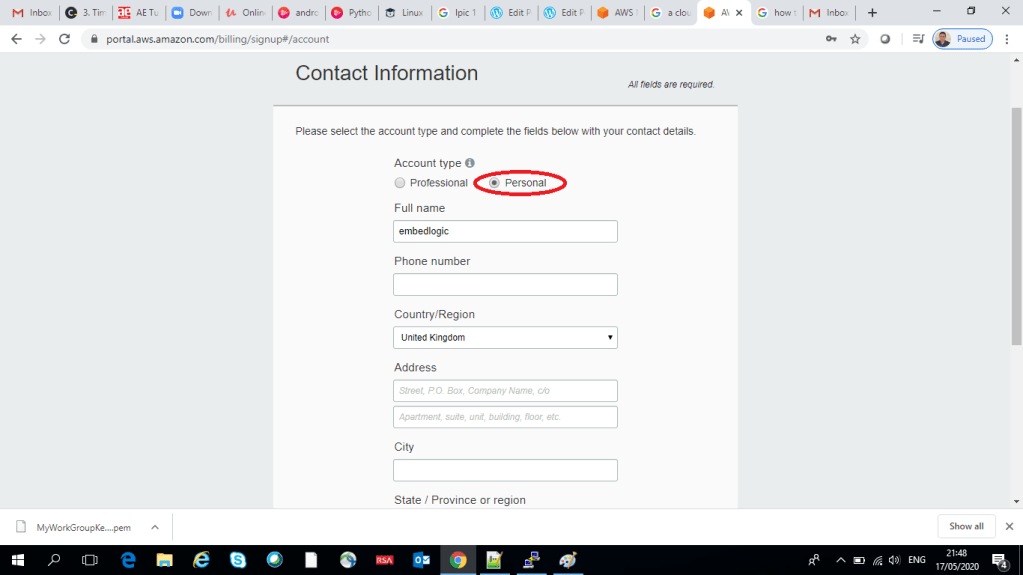The image size is (1023, 575).
Task: Switch to the Linux tab
Action: point(404,13)
